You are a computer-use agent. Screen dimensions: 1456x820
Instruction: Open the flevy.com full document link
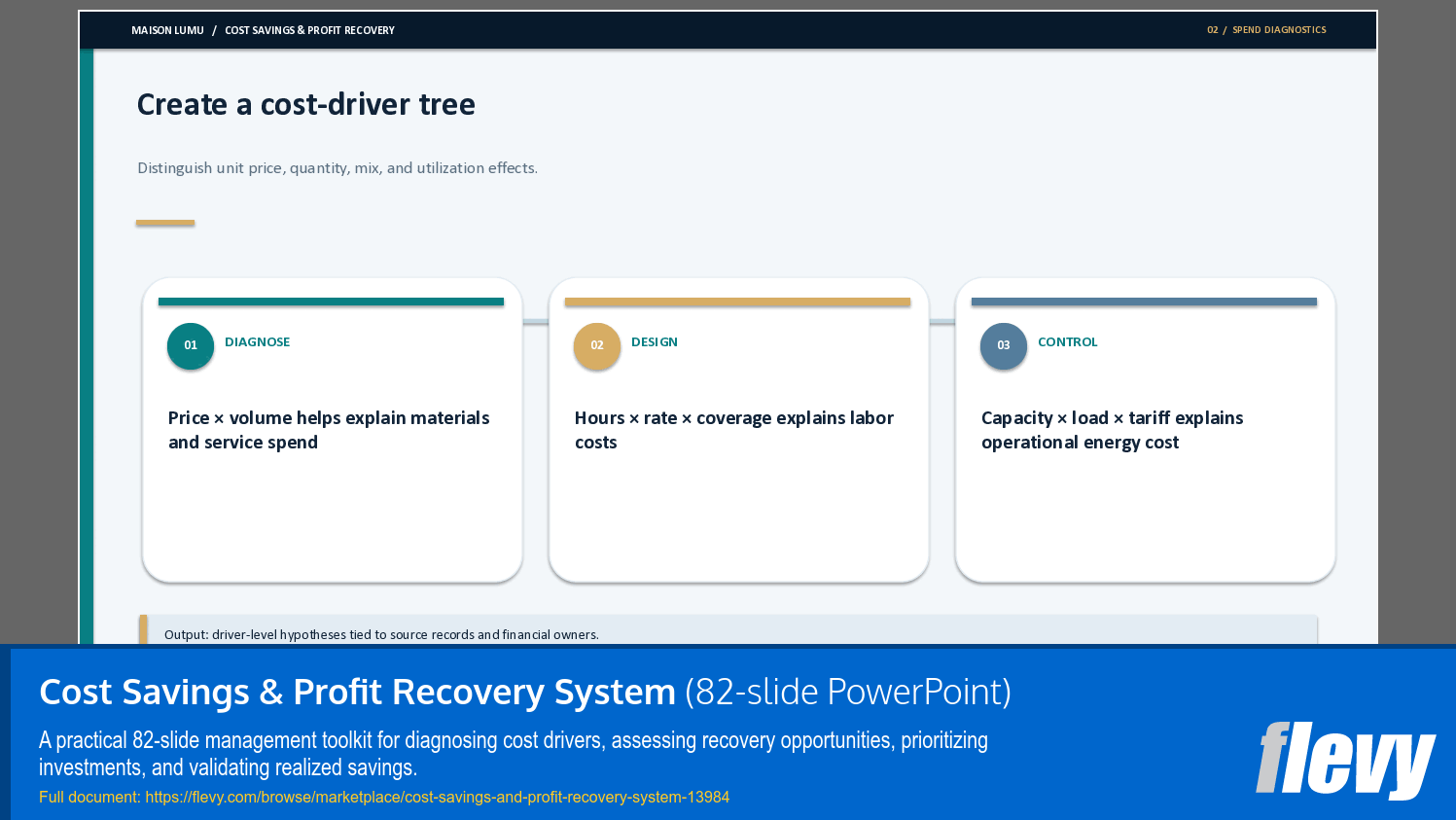click(384, 798)
